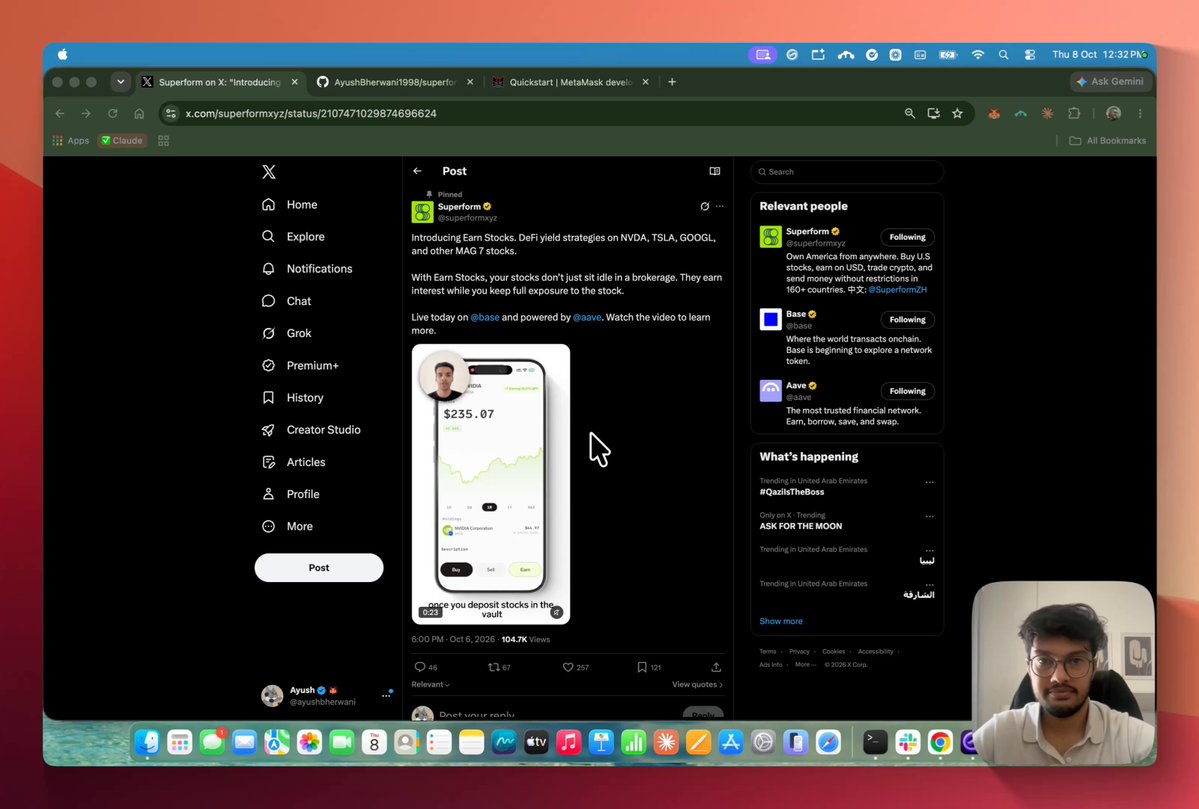Go back using the Post header arrow
Image resolution: width=1199 pixels, height=809 pixels.
pyautogui.click(x=418, y=171)
